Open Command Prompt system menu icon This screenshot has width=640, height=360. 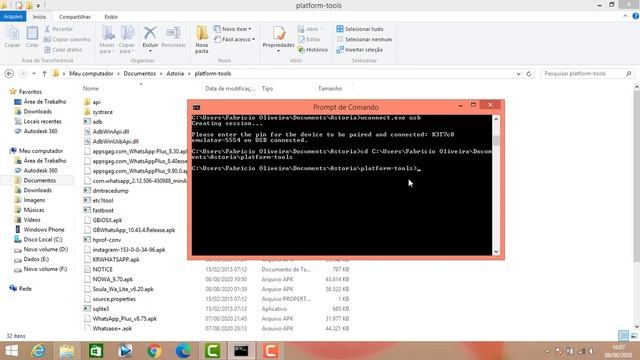[196, 107]
